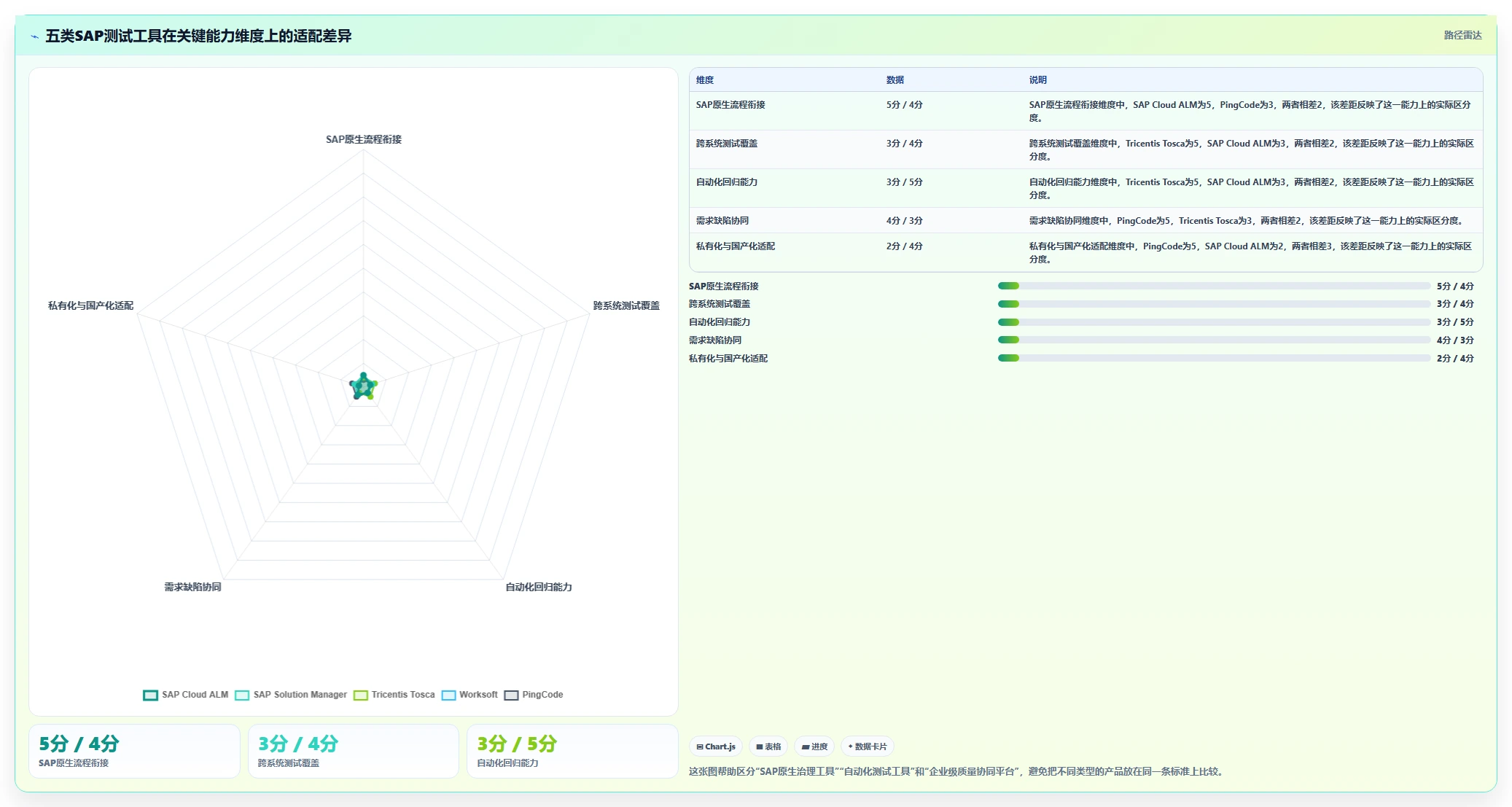
Task: Click the 自动化回归能力 progress bar
Action: [1214, 322]
